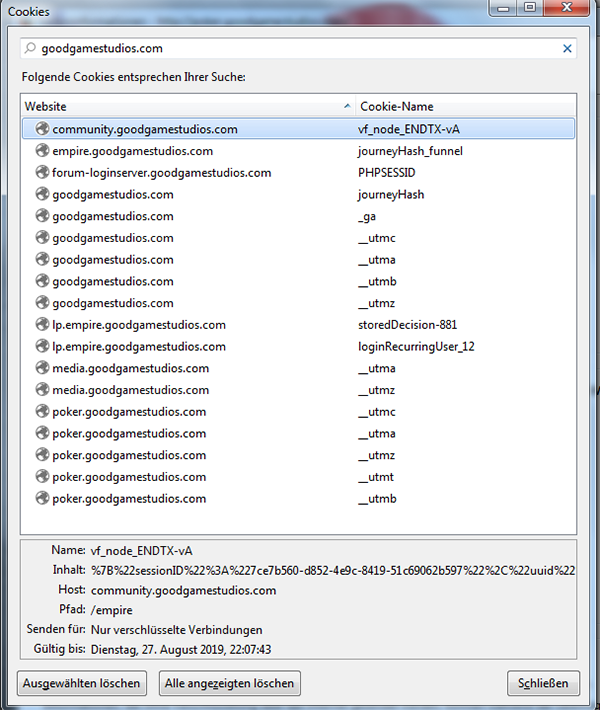Click globe icon of the journeyHash row
This screenshot has width=600, height=710.
[42, 194]
